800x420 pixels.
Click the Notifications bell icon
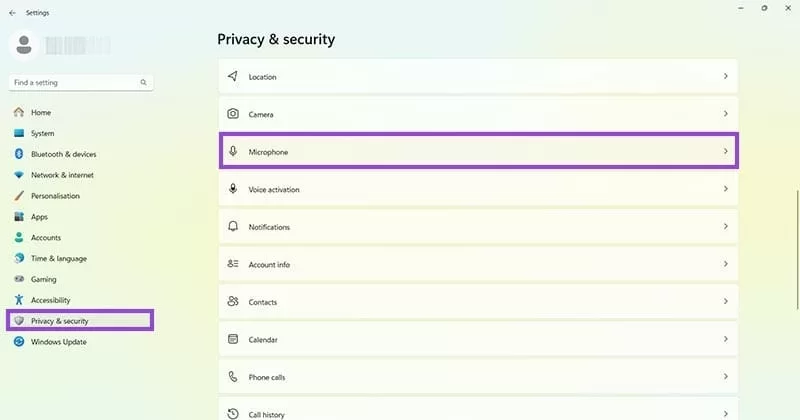pyautogui.click(x=233, y=227)
